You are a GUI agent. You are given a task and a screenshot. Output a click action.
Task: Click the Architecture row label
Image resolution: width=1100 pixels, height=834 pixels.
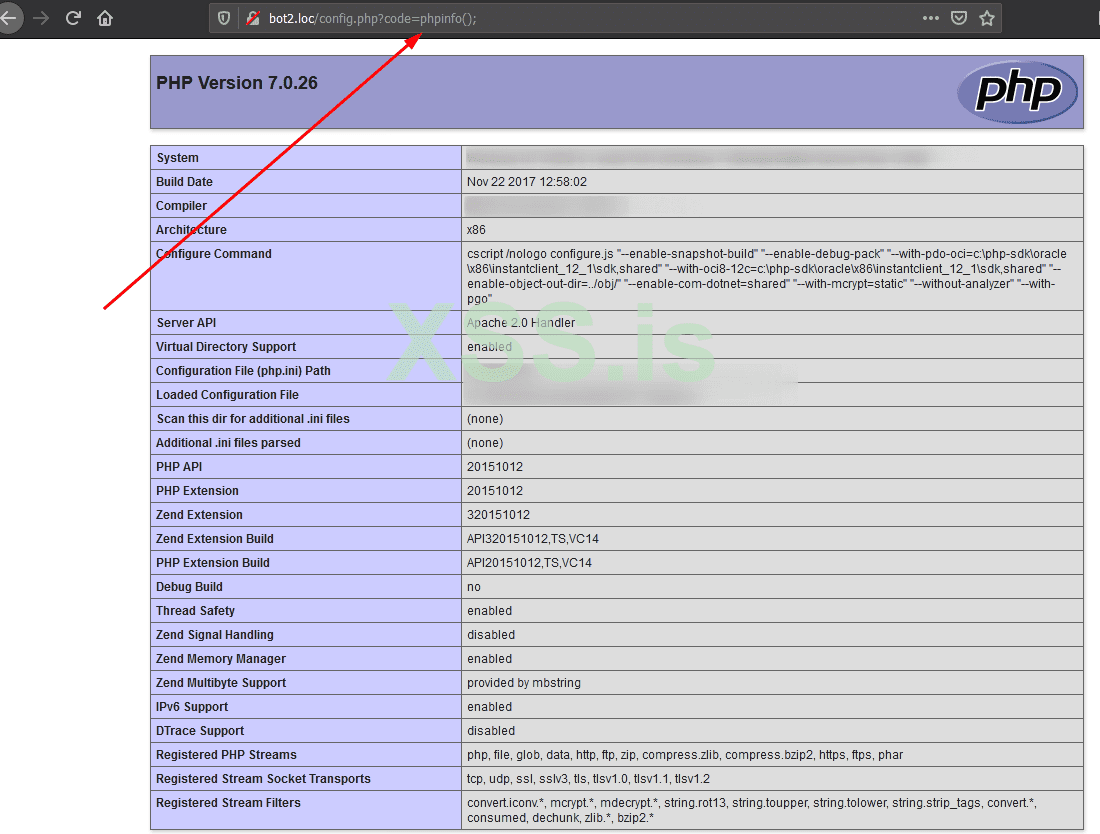point(191,229)
